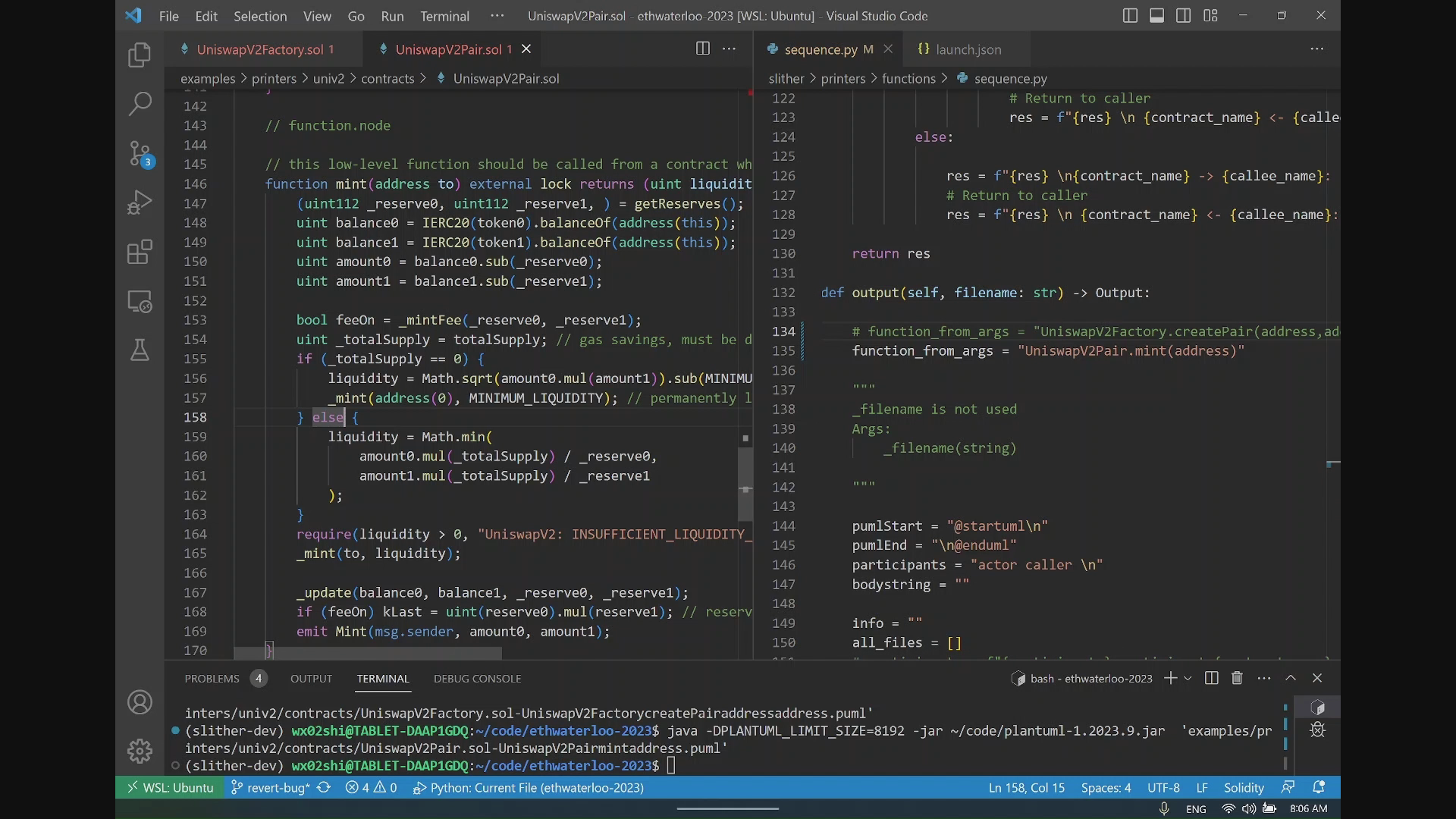This screenshot has height=819, width=1456.
Task: Open more actions for right editor group
Action: (x=1317, y=49)
